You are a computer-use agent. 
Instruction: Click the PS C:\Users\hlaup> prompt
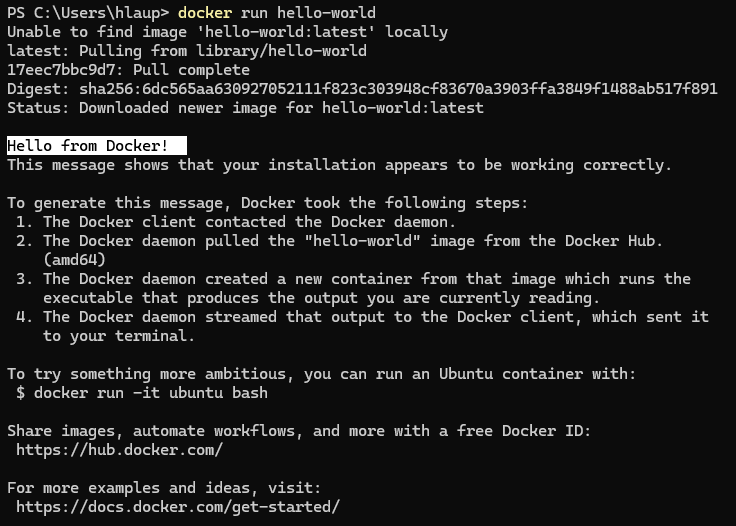[87, 13]
